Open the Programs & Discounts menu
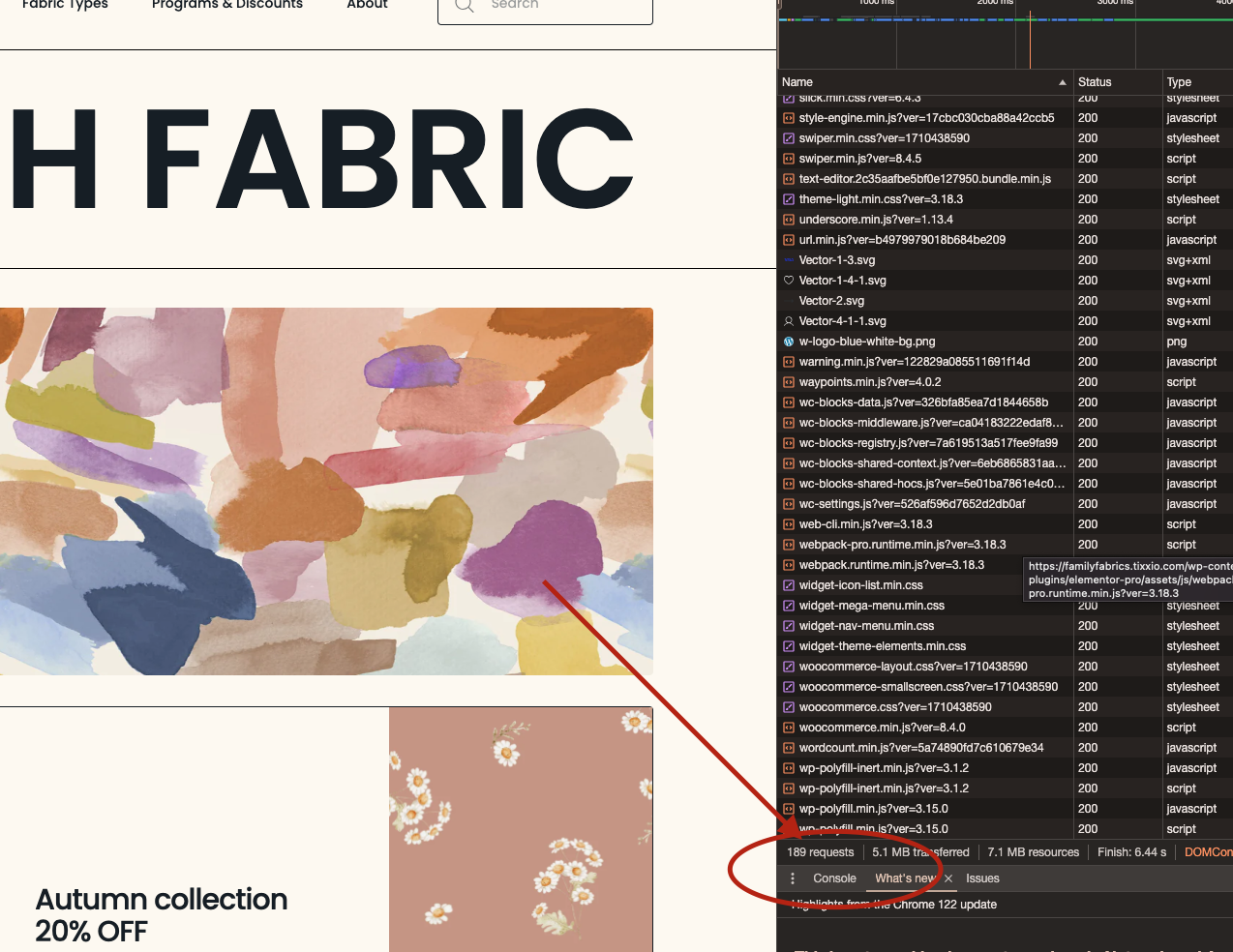 pyautogui.click(x=227, y=5)
